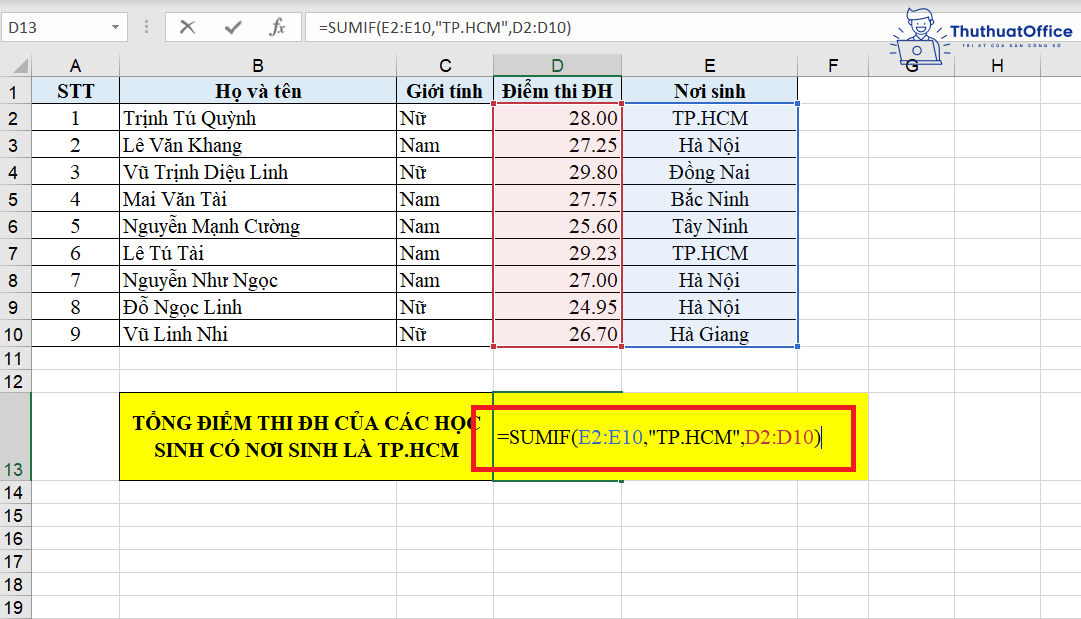Viewport: 1081px width, 619px height.
Task: Click the Select All triangle above row headers
Action: point(20,67)
